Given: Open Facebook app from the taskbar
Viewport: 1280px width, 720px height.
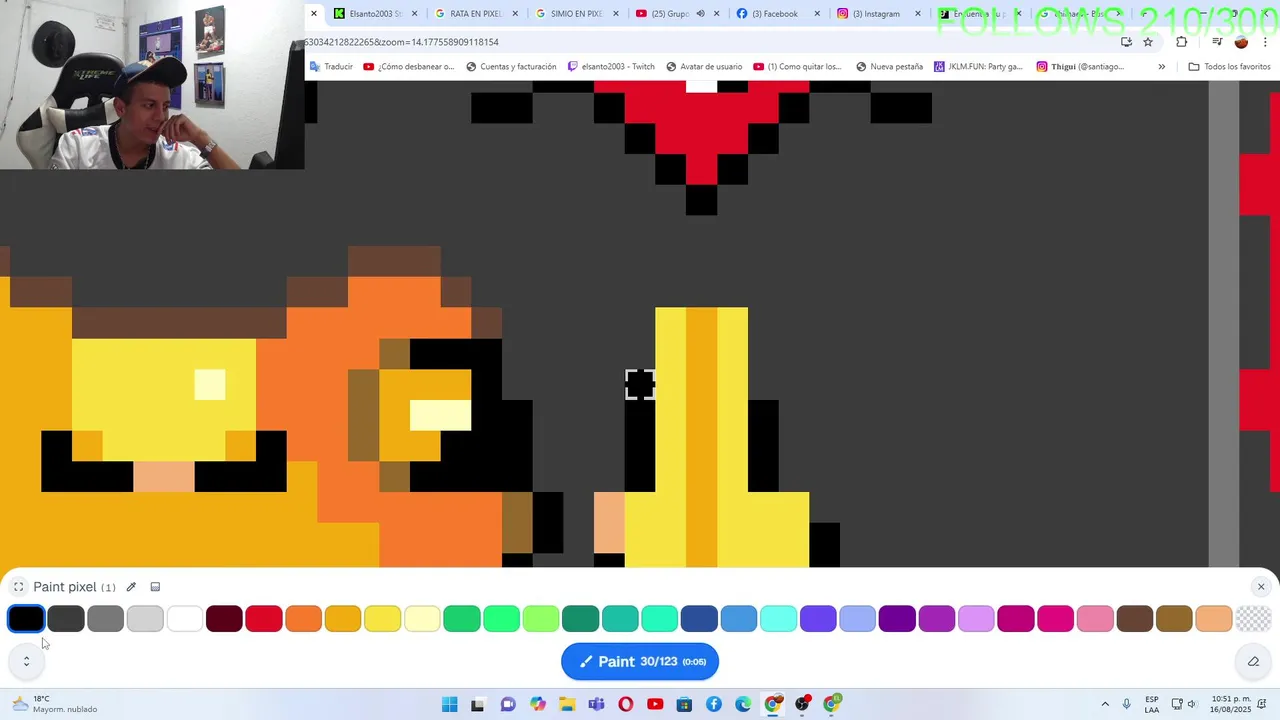Looking at the screenshot, I should click(714, 705).
